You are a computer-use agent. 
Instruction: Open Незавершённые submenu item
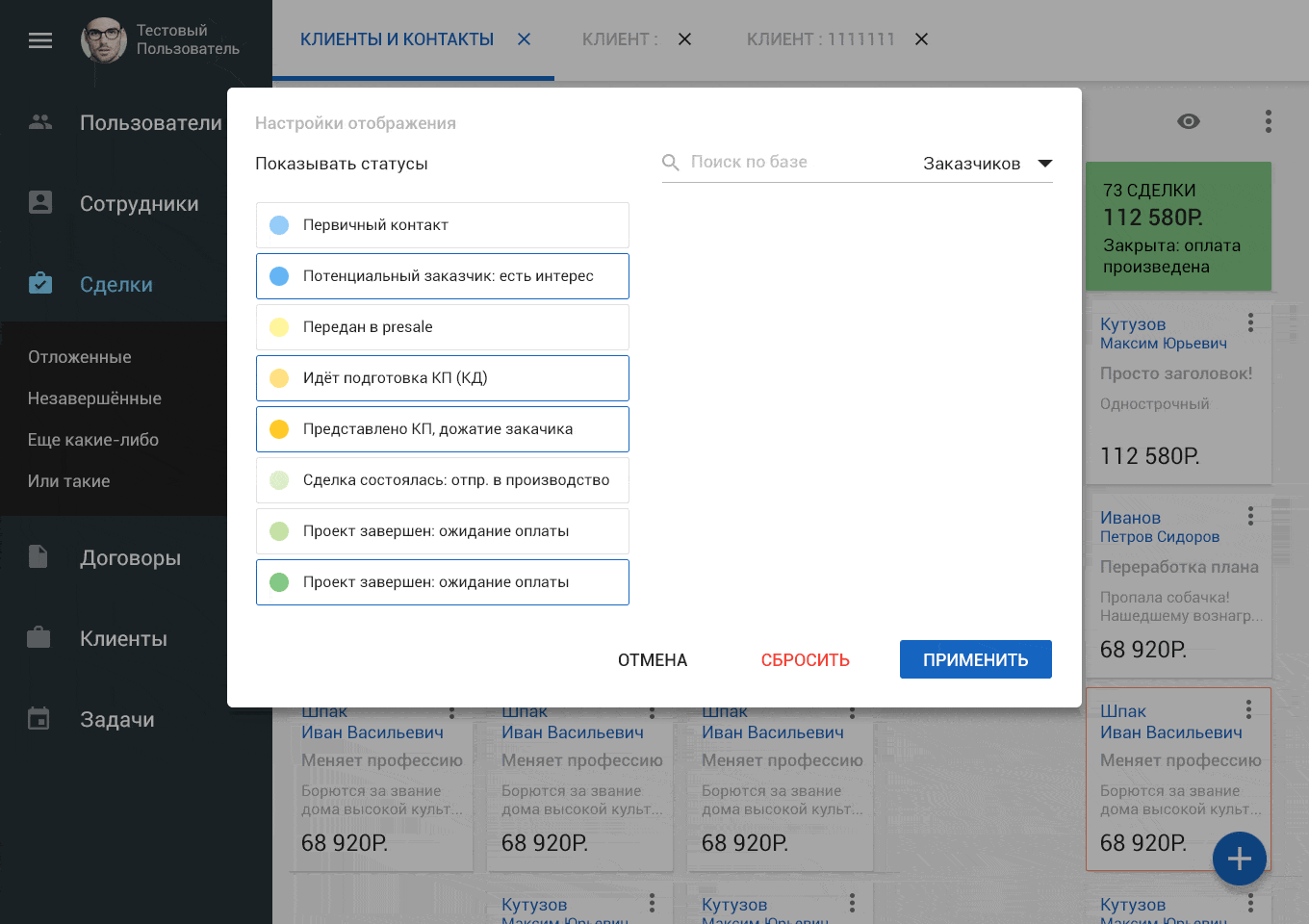(x=94, y=398)
